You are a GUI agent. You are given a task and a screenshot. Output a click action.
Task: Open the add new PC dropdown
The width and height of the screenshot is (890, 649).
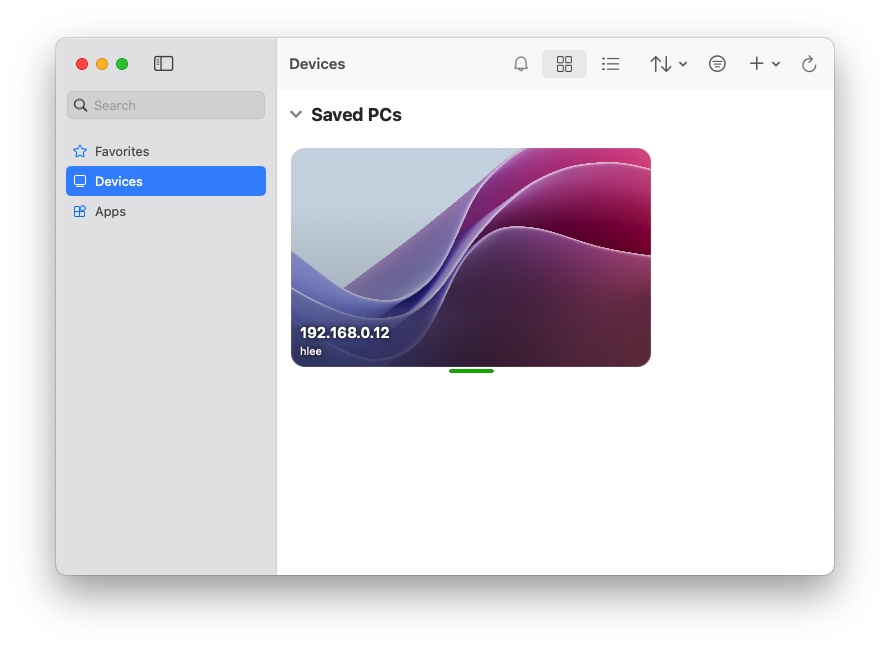764,64
